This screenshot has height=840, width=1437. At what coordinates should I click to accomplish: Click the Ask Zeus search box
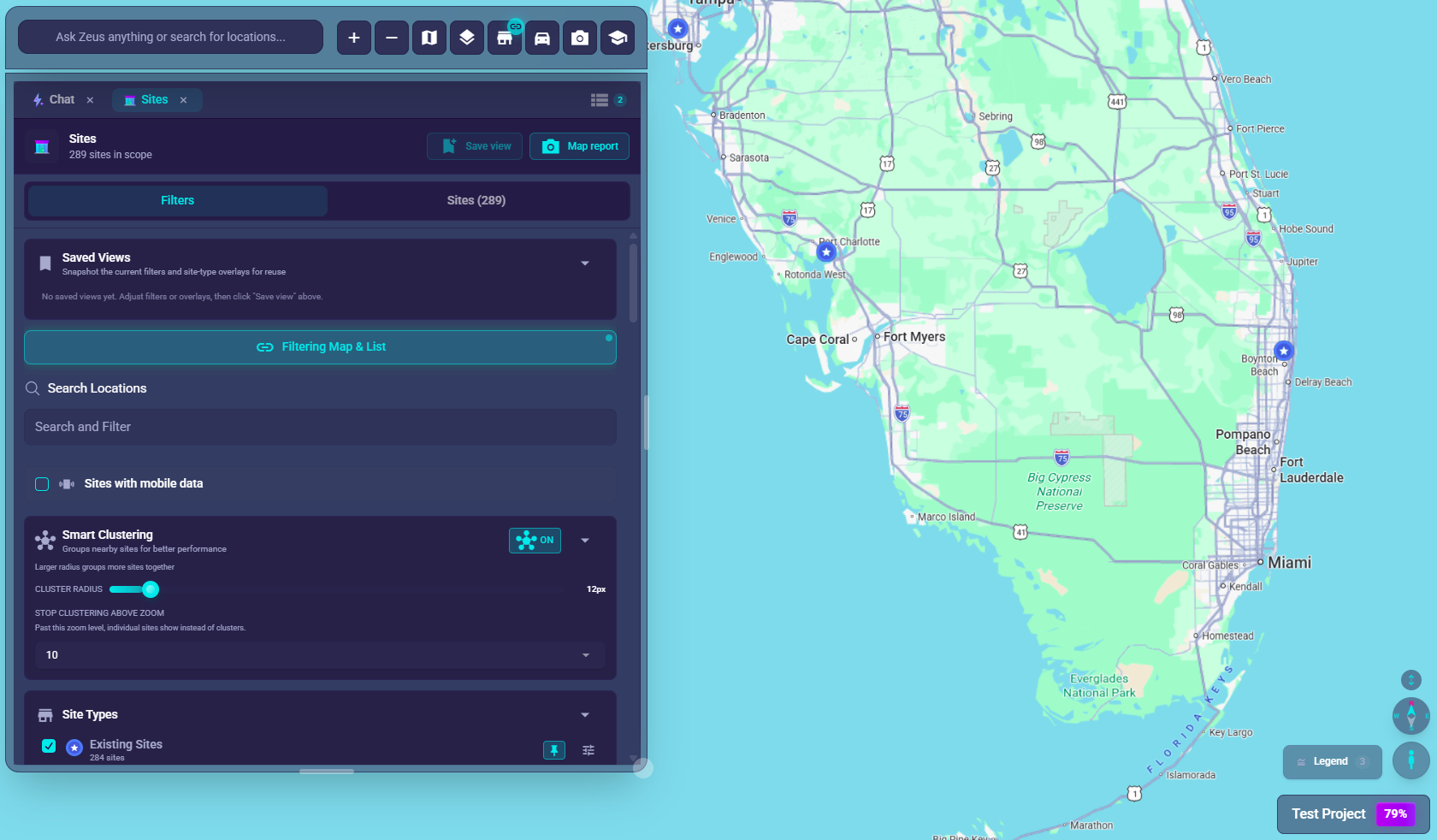pyautogui.click(x=171, y=38)
